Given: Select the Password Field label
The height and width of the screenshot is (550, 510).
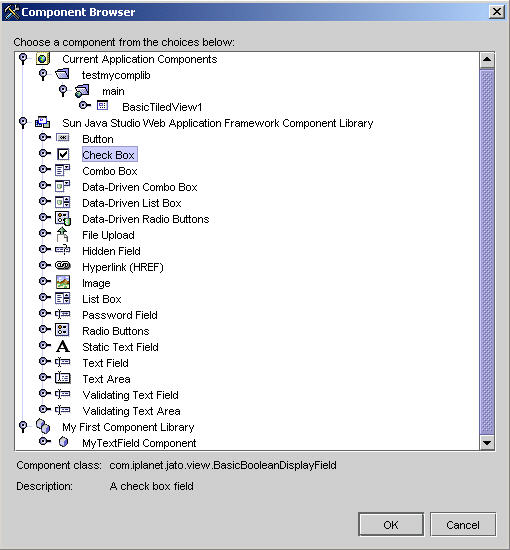Looking at the screenshot, I should pos(120,315).
